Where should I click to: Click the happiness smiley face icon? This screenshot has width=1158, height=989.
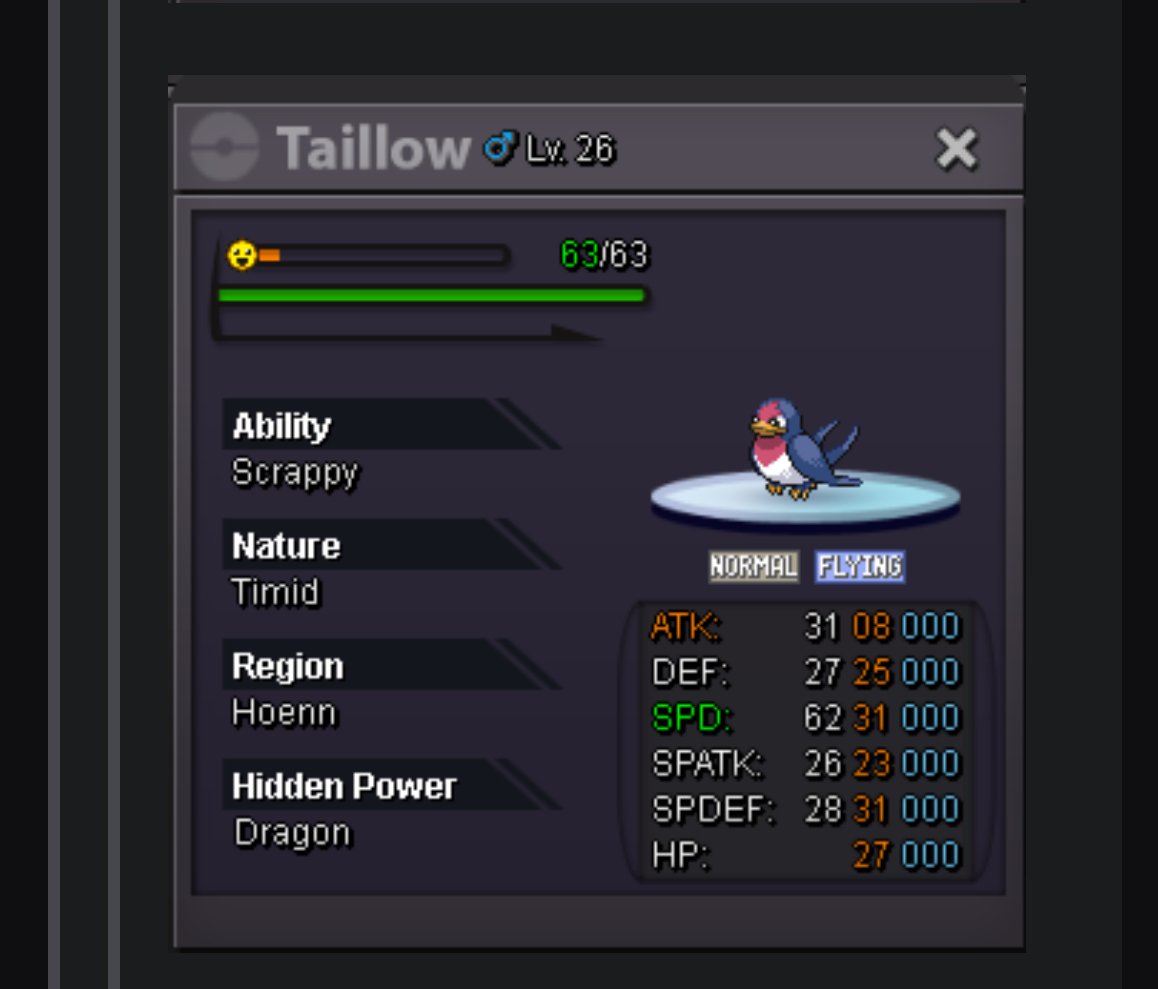[241, 256]
